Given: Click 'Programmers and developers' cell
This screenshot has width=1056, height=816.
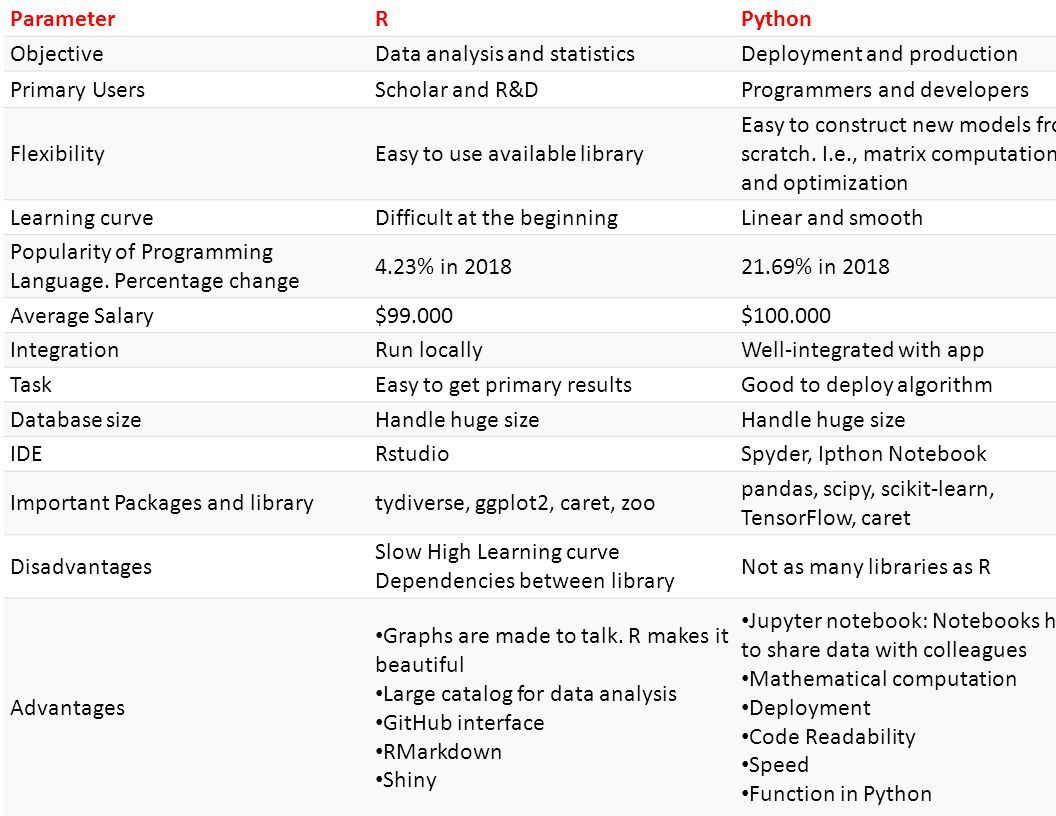Looking at the screenshot, I should pyautogui.click(x=884, y=90).
